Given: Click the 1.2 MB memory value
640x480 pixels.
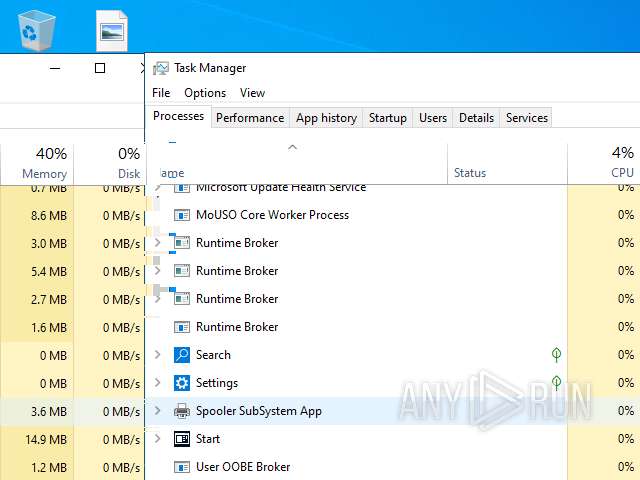Looking at the screenshot, I should (x=49, y=467).
